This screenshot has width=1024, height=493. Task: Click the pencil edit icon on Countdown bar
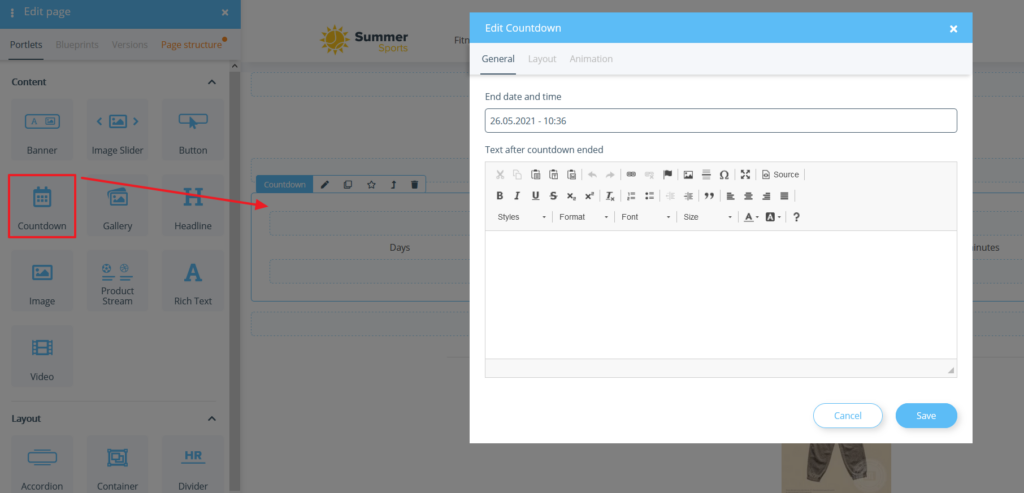(x=325, y=185)
